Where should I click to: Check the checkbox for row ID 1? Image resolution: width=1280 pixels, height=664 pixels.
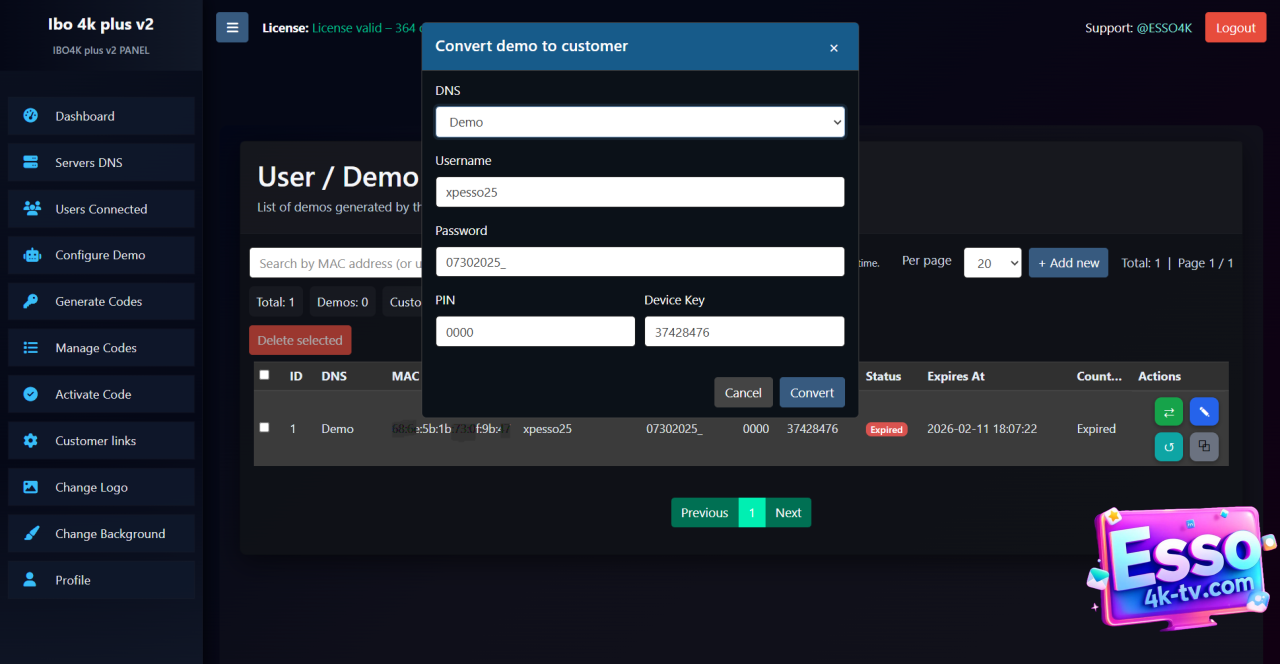click(264, 427)
